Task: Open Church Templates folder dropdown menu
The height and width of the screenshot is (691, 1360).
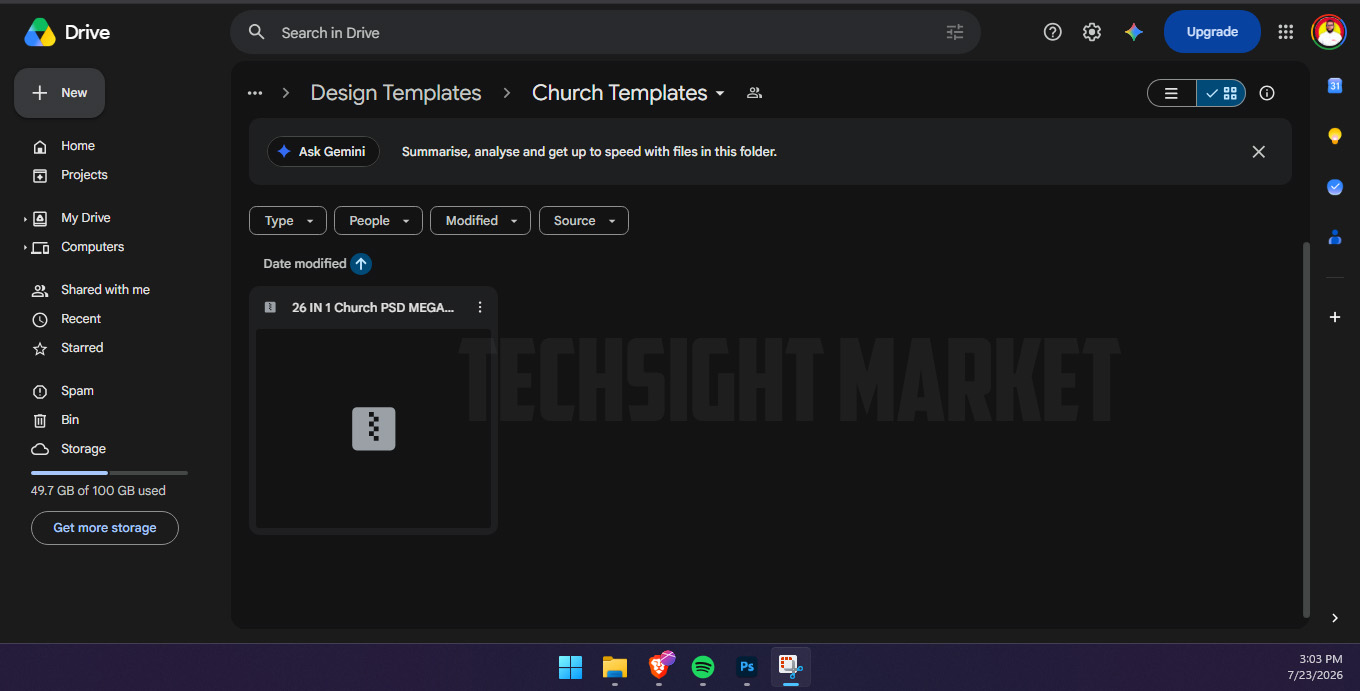Action: (719, 94)
